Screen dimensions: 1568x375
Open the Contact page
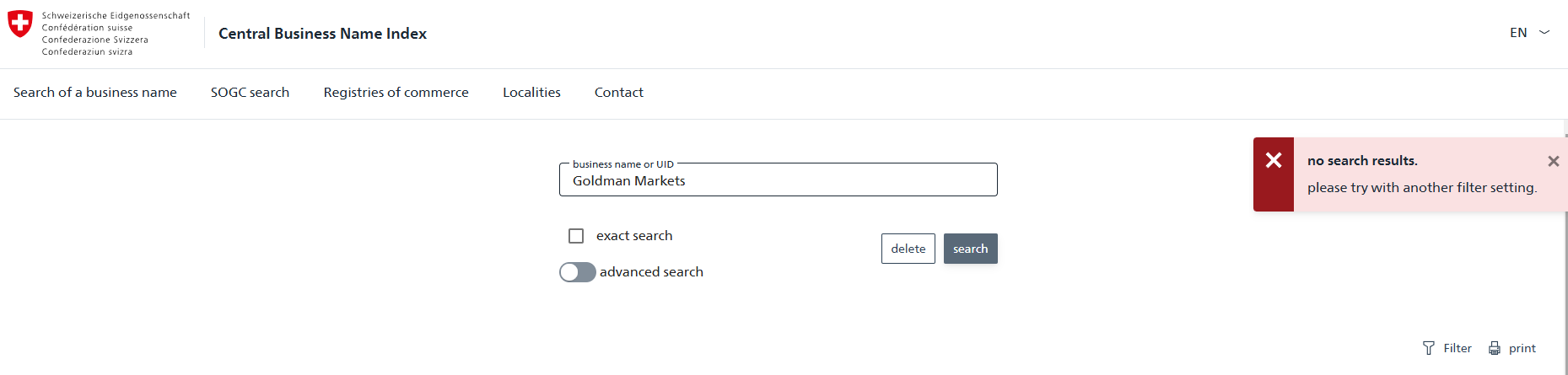(x=618, y=93)
